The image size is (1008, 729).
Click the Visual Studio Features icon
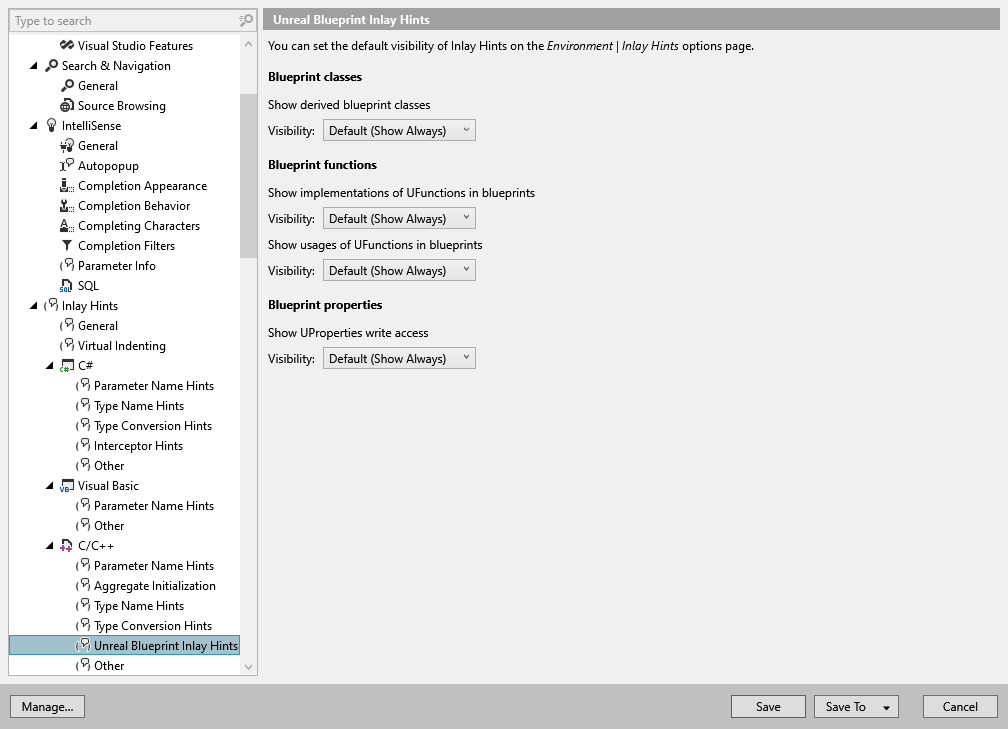click(x=67, y=45)
